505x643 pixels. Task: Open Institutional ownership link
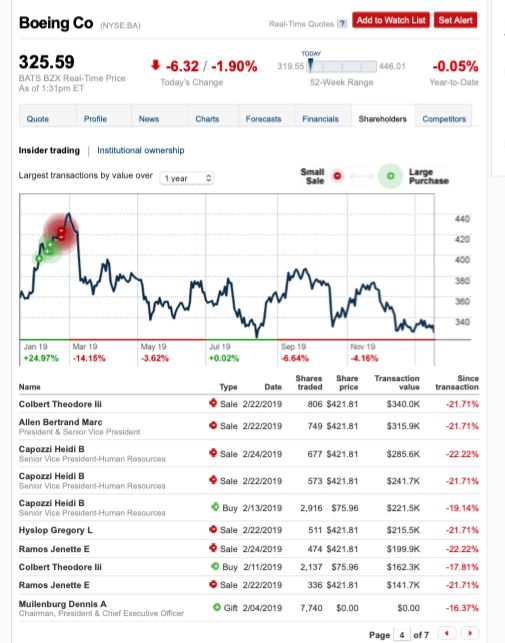click(141, 150)
